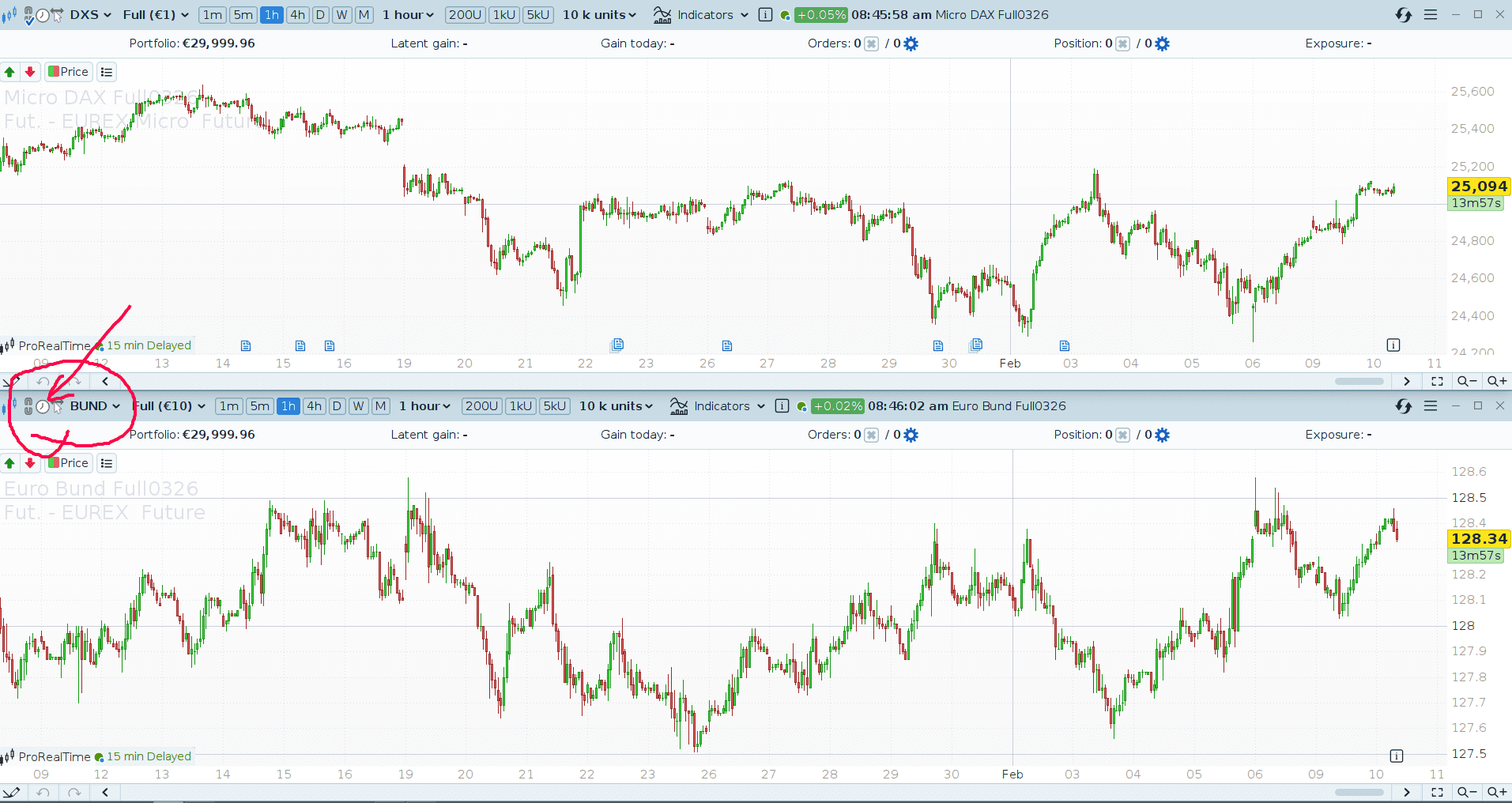Image resolution: width=1512 pixels, height=803 pixels.
Task: Cancel orders with X button in Micro DAX panel
Action: click(871, 43)
